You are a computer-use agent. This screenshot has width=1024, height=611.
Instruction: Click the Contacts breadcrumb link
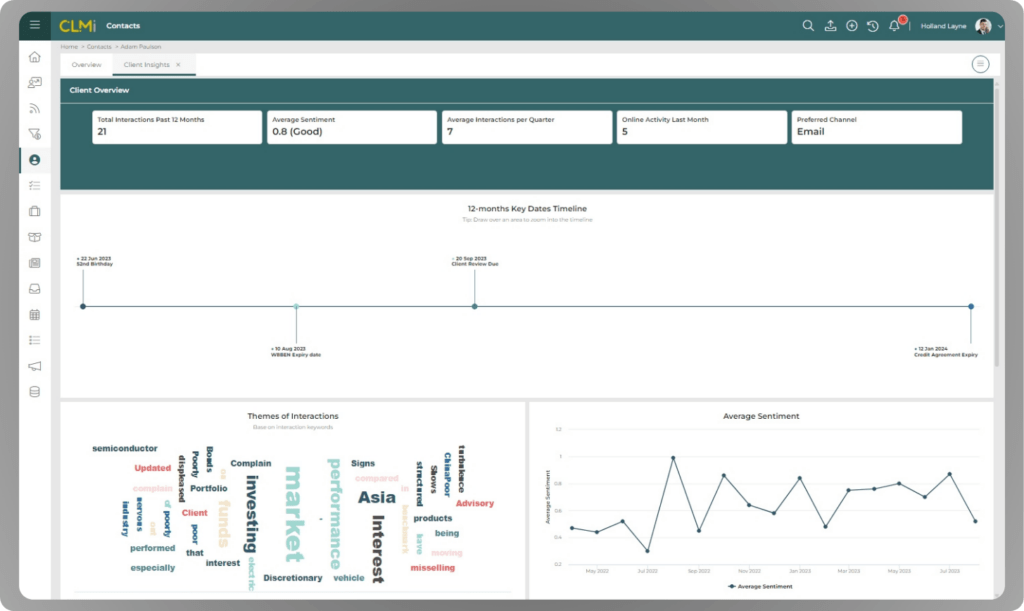tap(99, 47)
